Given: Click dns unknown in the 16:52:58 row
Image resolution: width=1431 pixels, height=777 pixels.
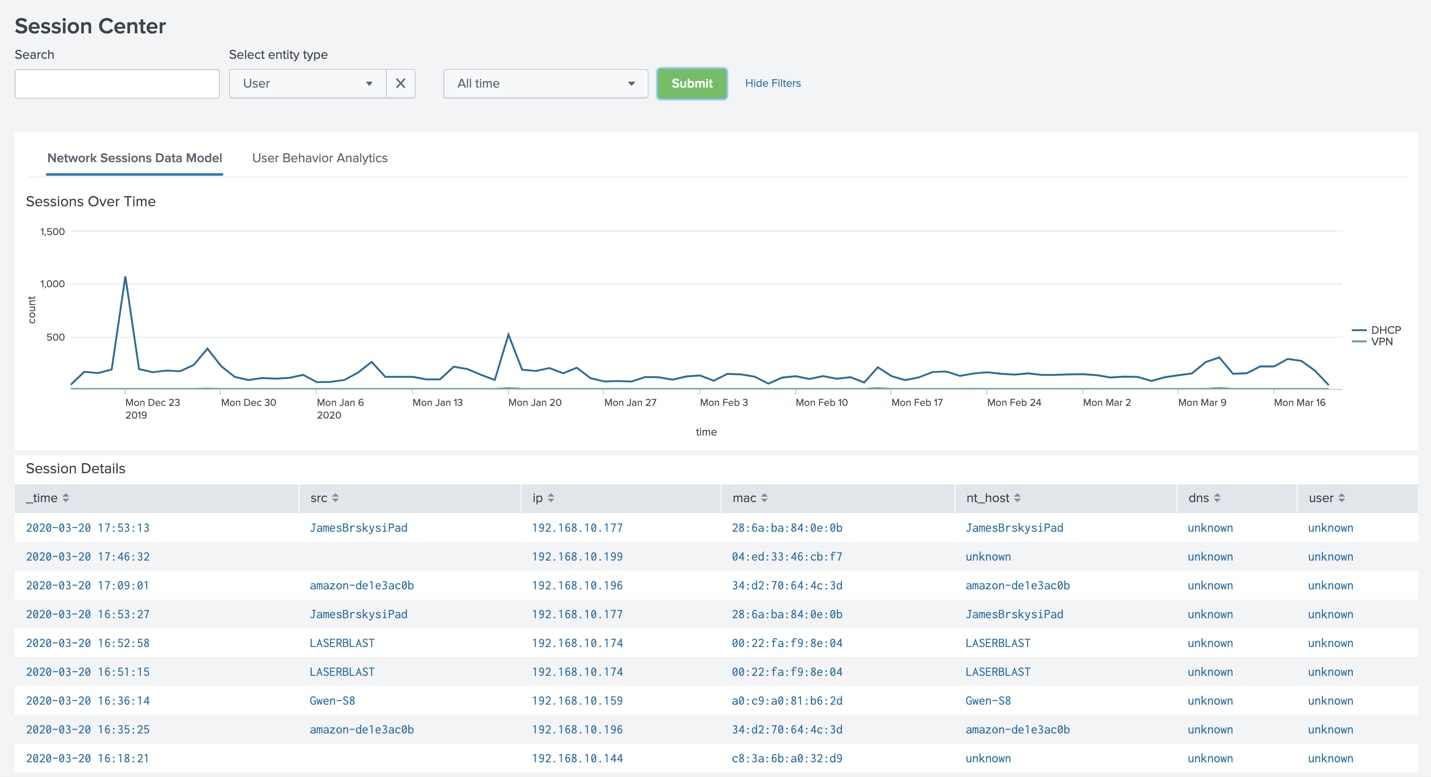Looking at the screenshot, I should click(x=1210, y=643).
